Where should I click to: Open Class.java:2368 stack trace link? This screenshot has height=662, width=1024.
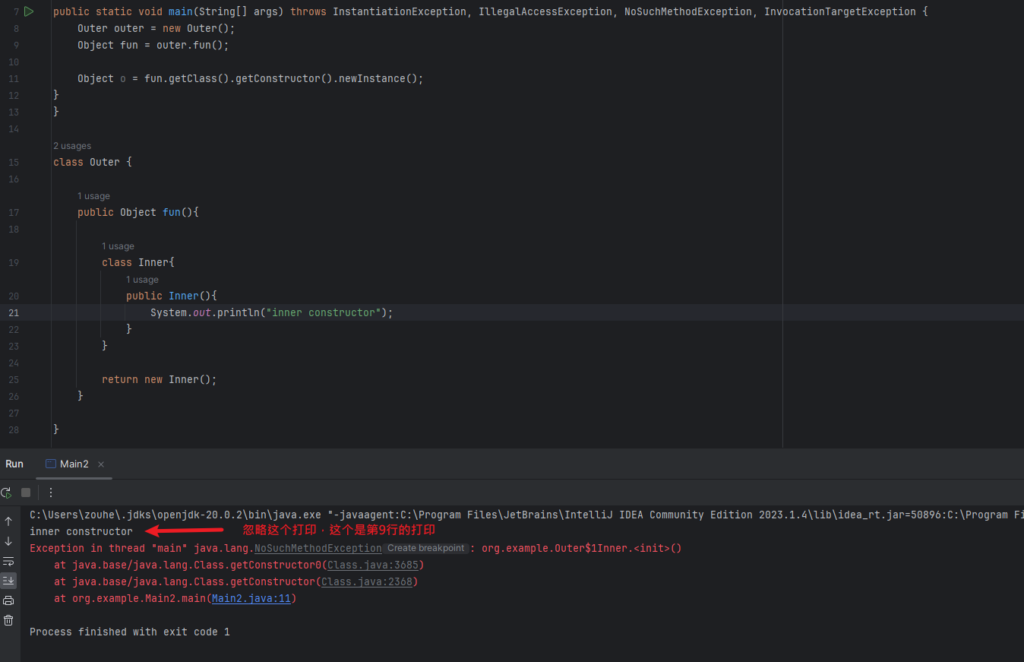[366, 582]
